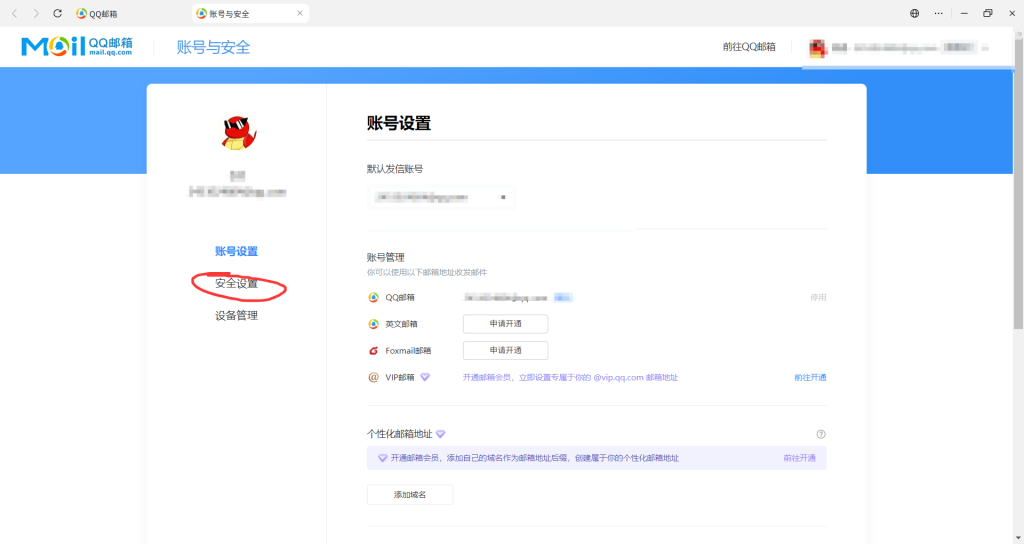Click the Foxmail邮箱 red icon

[374, 351]
